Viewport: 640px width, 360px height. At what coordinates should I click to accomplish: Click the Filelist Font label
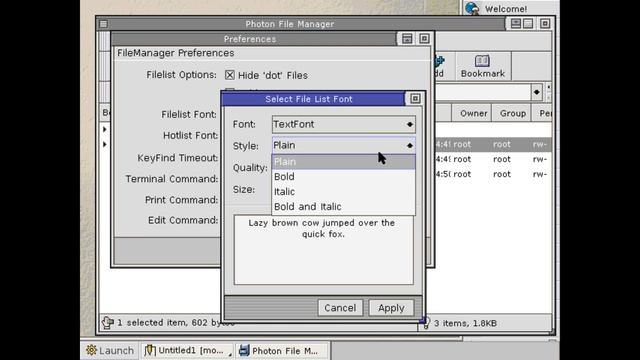click(x=189, y=114)
